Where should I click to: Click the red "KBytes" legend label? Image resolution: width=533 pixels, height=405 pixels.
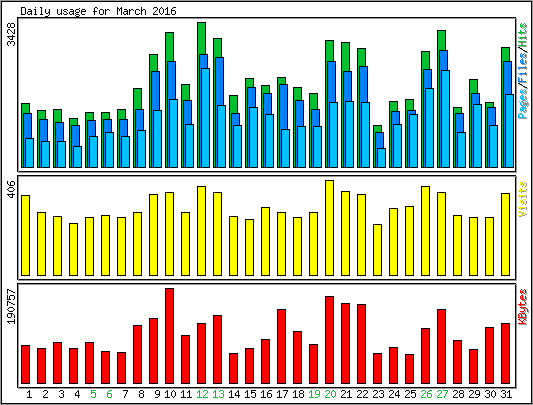(522, 306)
